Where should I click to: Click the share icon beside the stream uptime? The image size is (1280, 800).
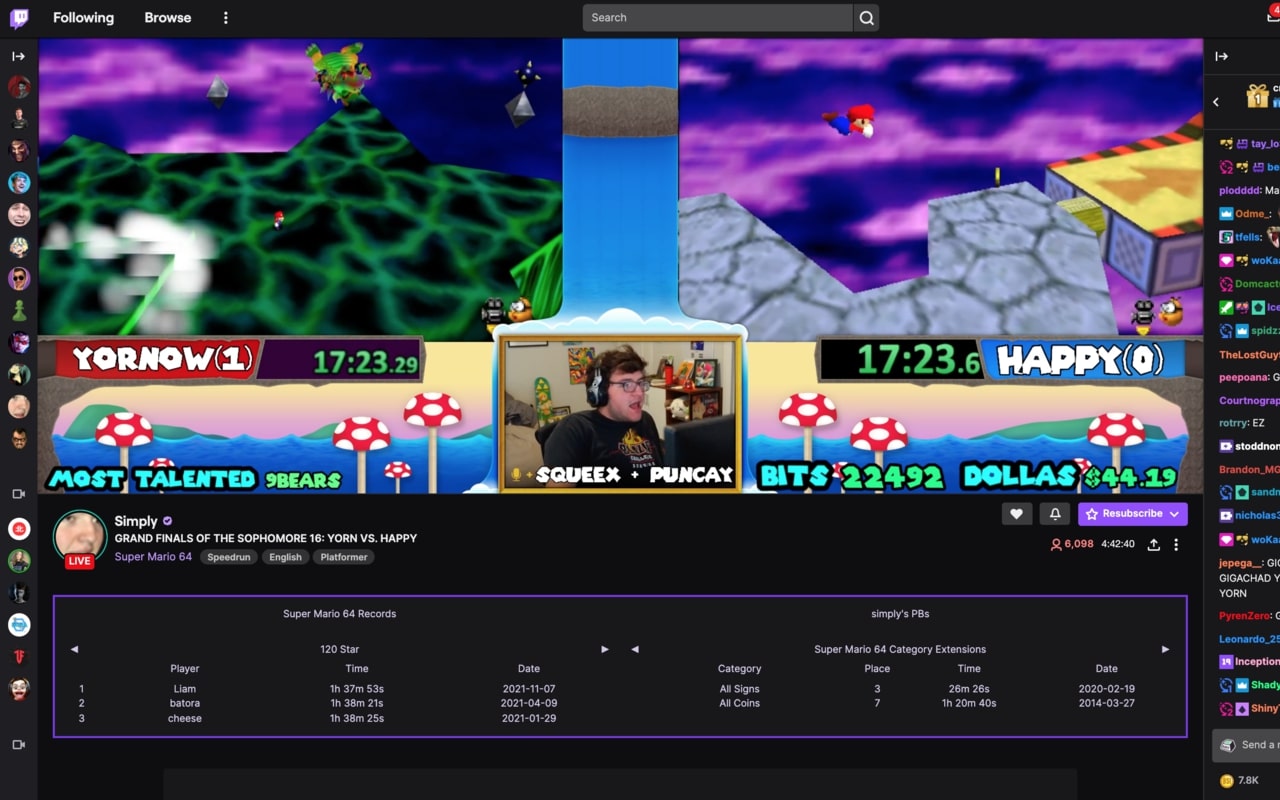[x=1153, y=544]
